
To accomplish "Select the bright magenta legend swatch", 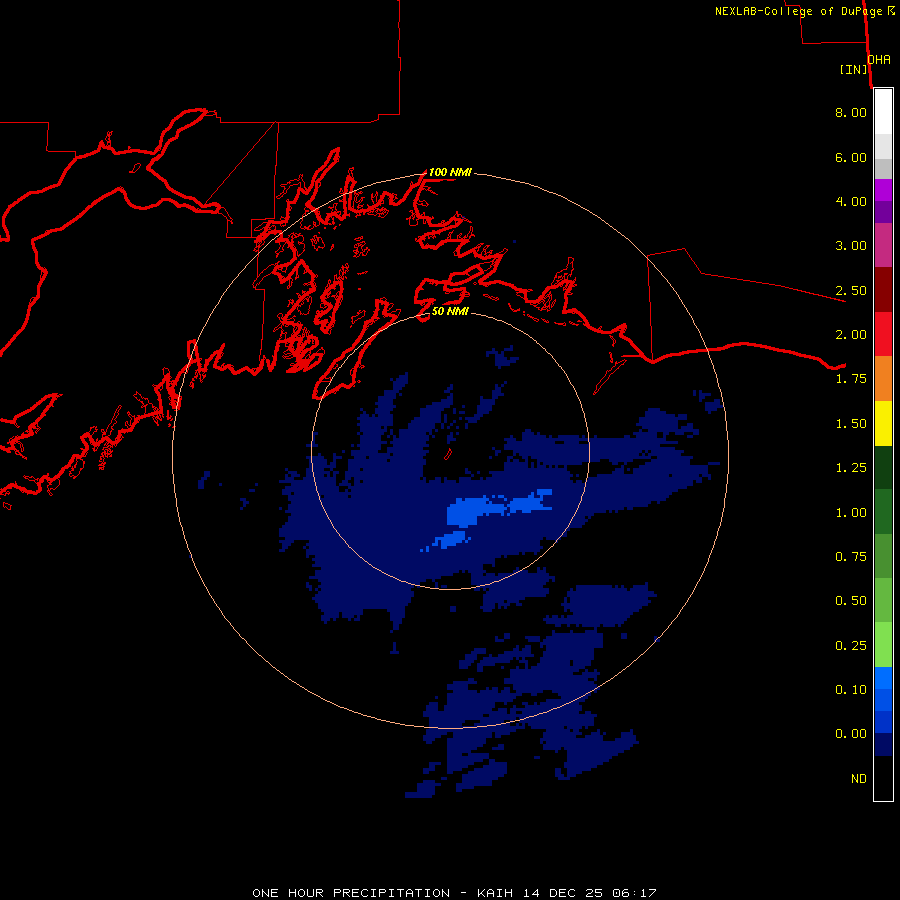I will 883,190.
